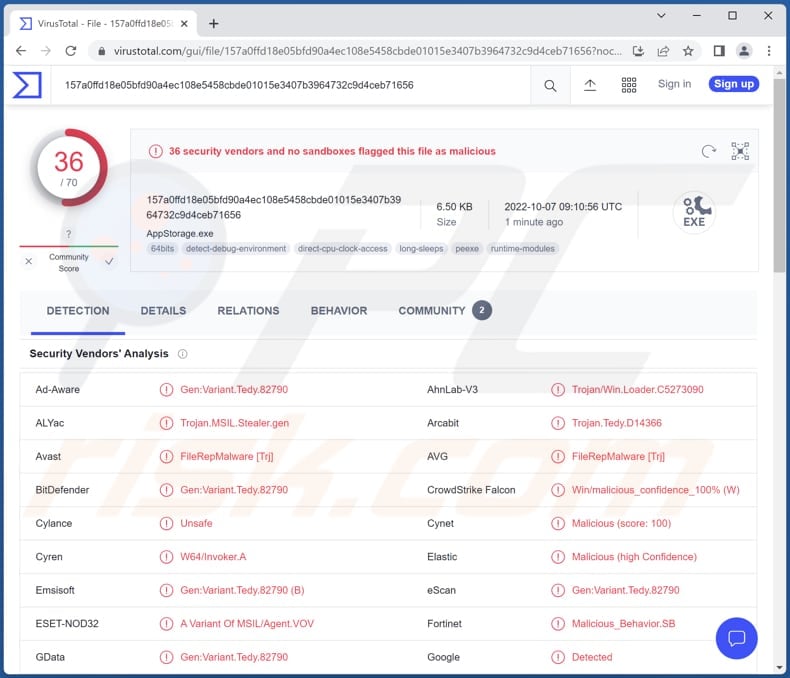The width and height of the screenshot is (790, 678).
Task: Bookmark the page with the star icon
Action: pos(688,51)
